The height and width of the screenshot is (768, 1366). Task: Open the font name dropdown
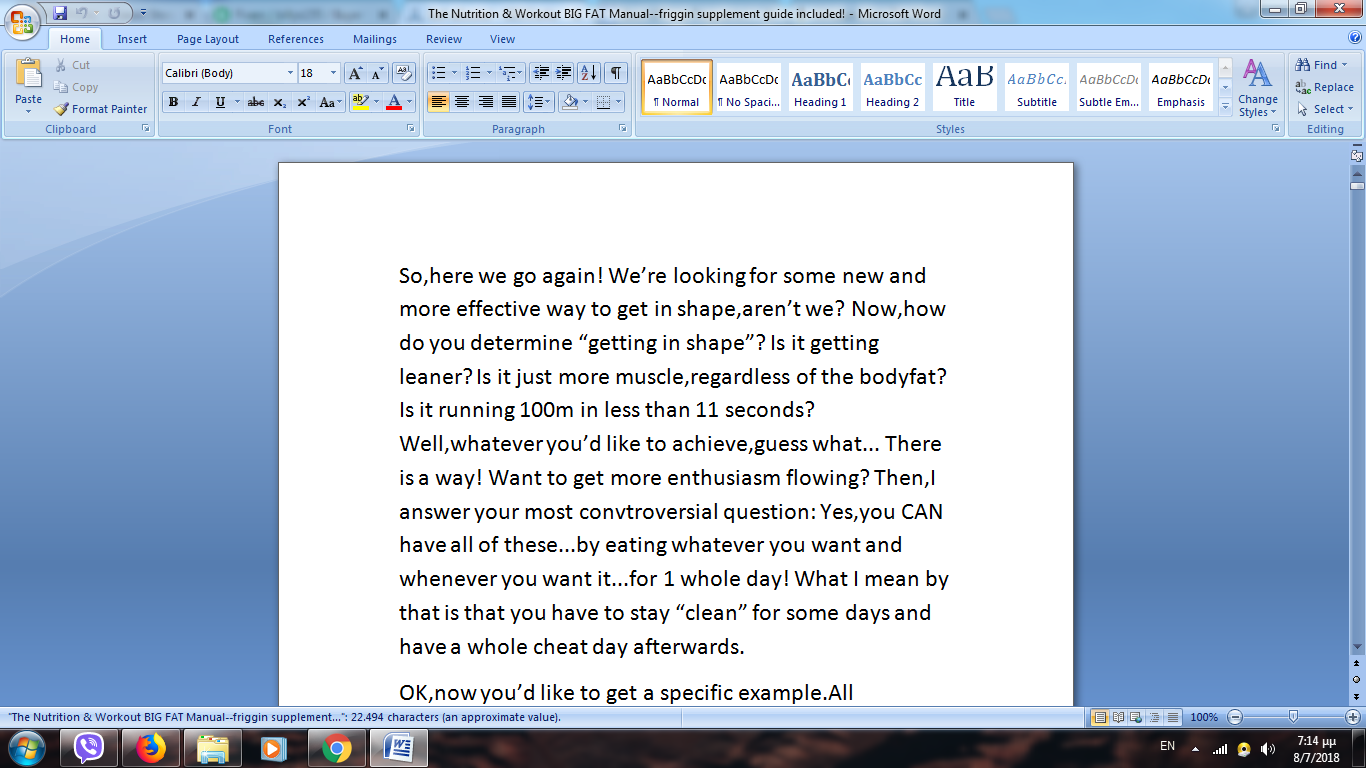(290, 73)
